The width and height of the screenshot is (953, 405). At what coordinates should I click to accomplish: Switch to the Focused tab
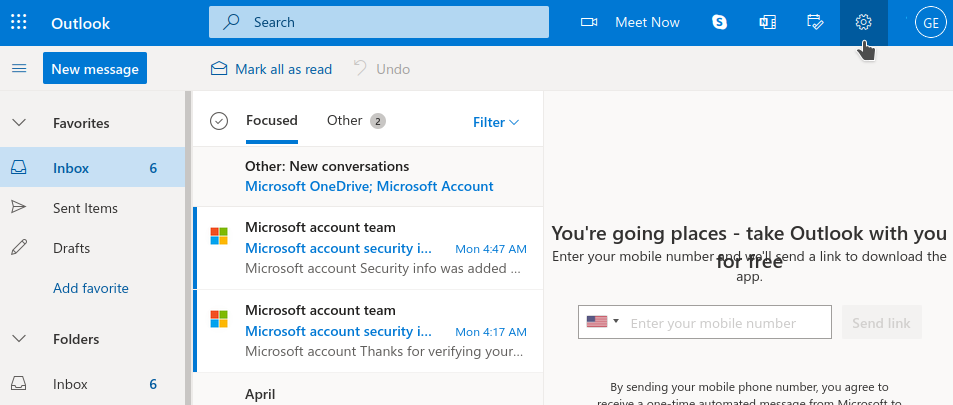point(272,120)
